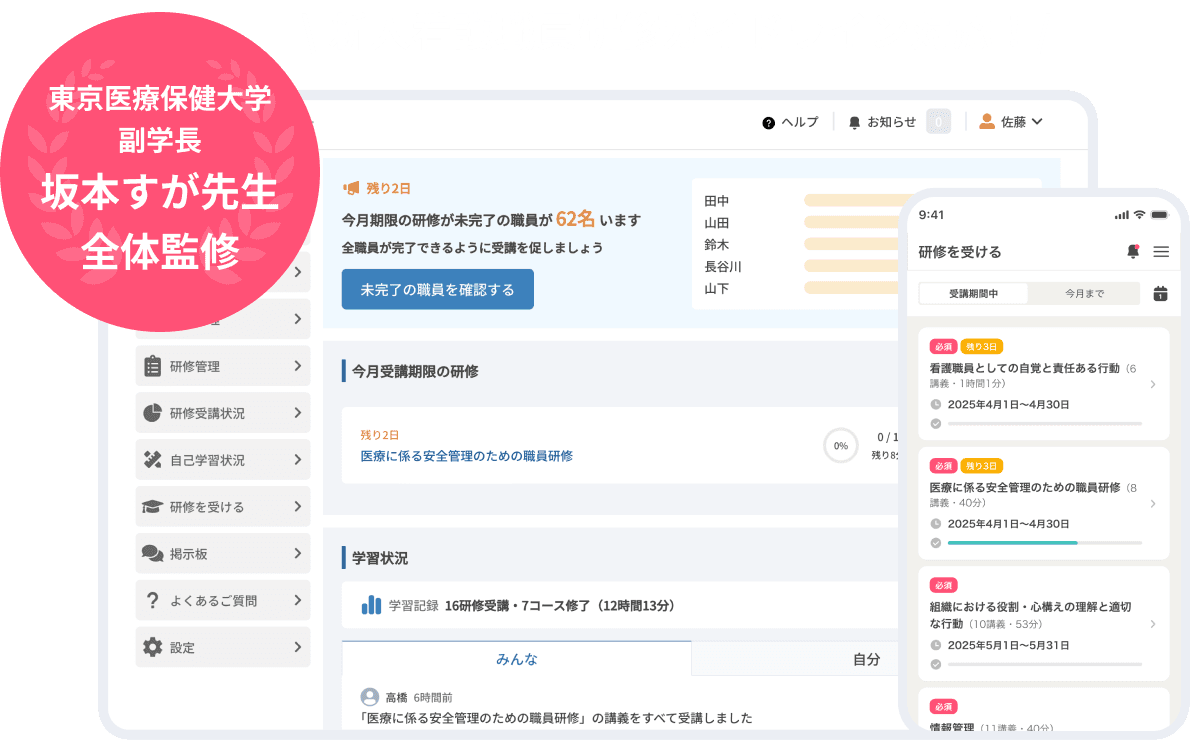Click the 研修受講状況 pie chart icon
Screen dimensions: 1191x740
(x=153, y=413)
